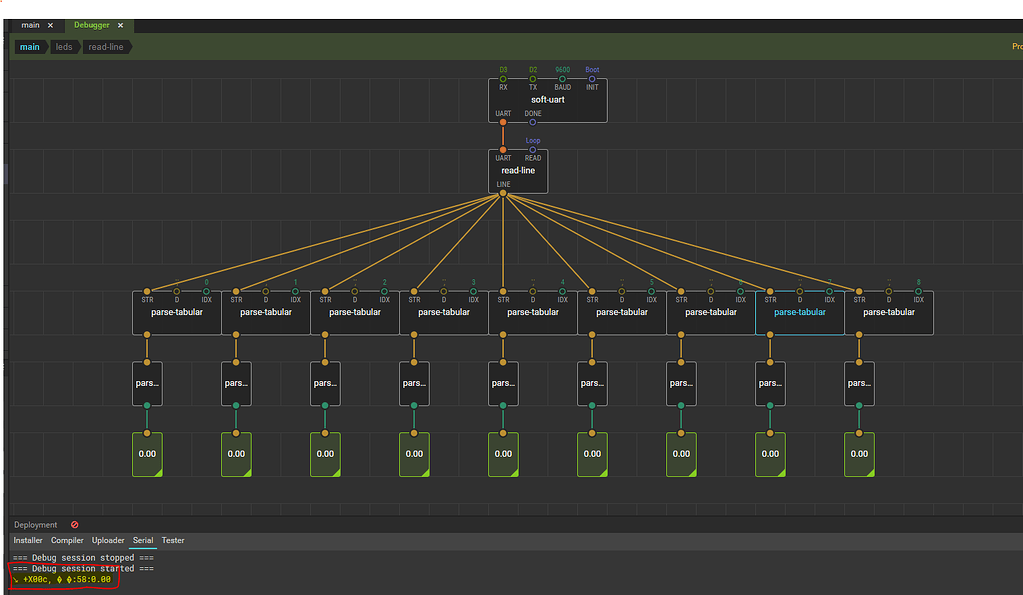Image resolution: width=1023 pixels, height=595 pixels.
Task: Switch to the Uploader tab
Action: (108, 541)
